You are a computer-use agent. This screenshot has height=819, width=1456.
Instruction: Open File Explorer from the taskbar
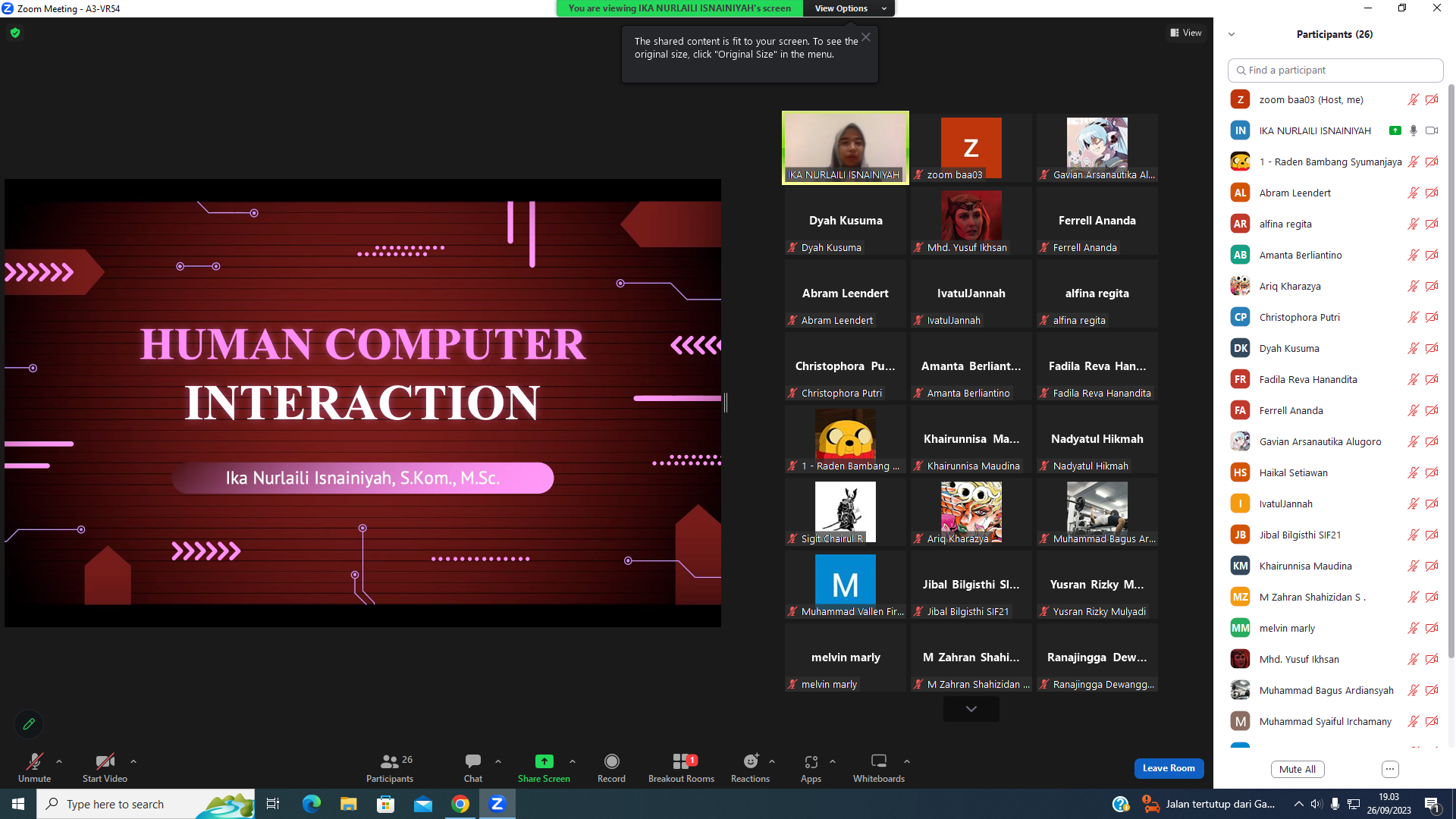tap(348, 804)
